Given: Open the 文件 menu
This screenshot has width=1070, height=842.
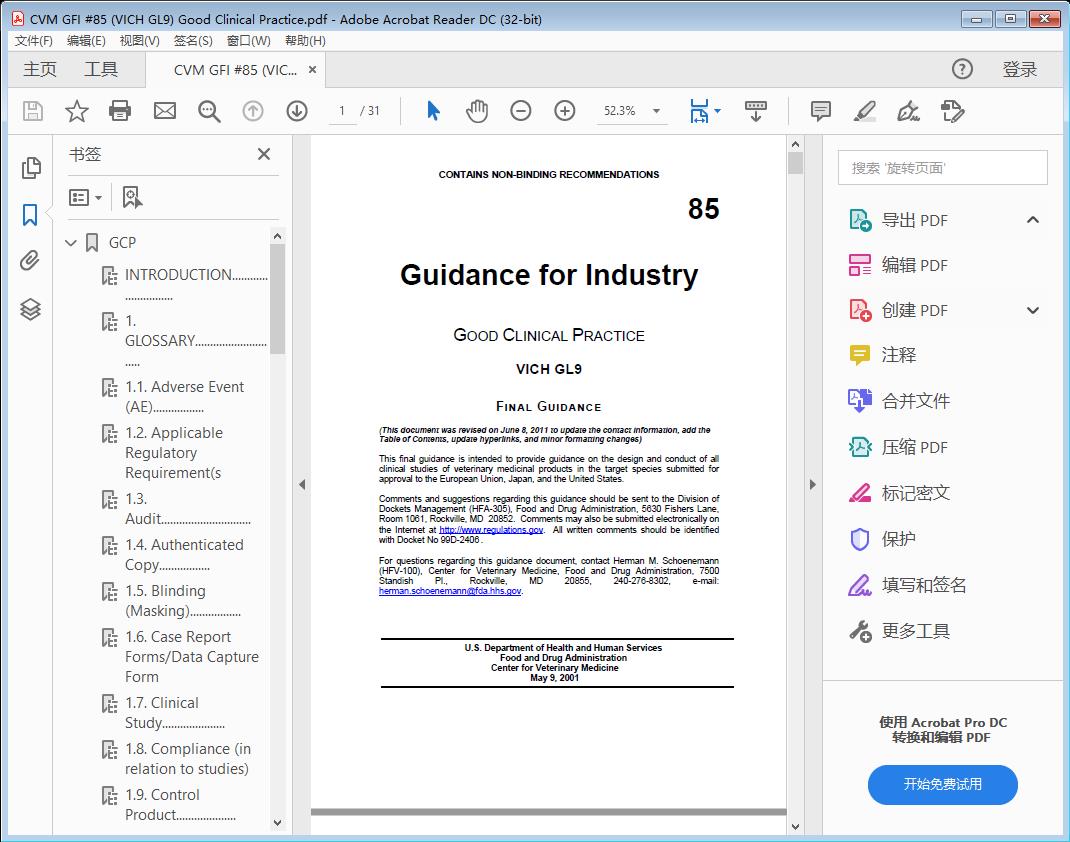Looking at the screenshot, I should 33,40.
